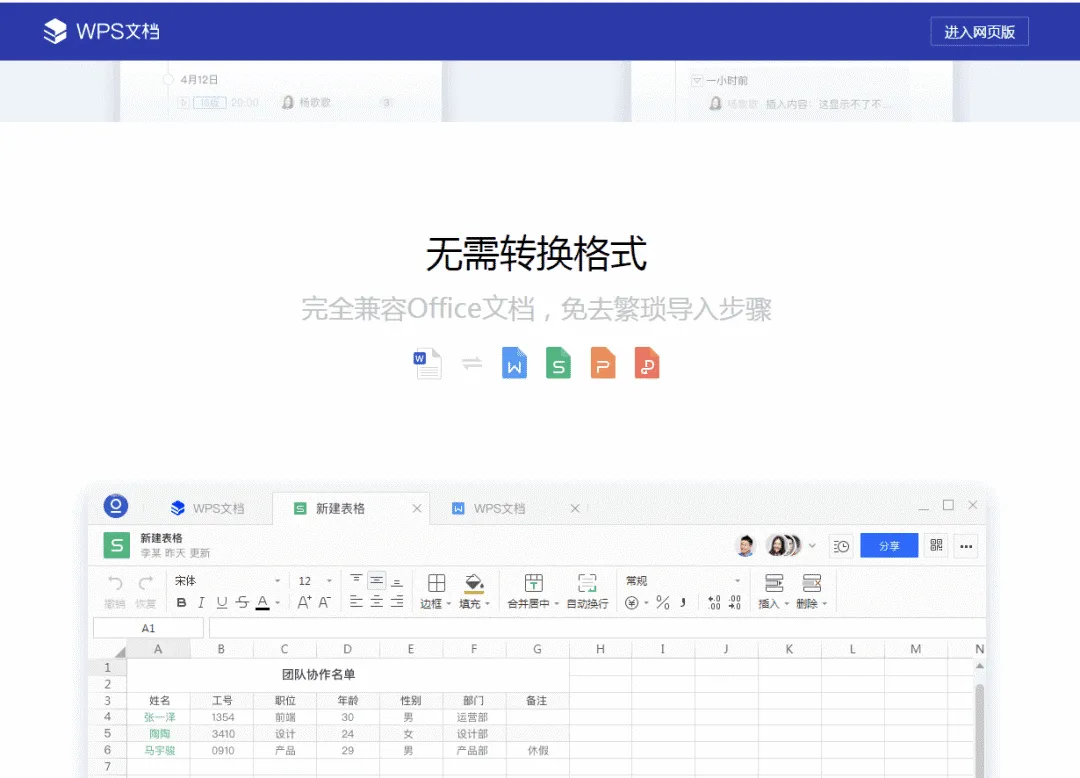
Task: Open the three-dots more options menu
Action: (966, 546)
